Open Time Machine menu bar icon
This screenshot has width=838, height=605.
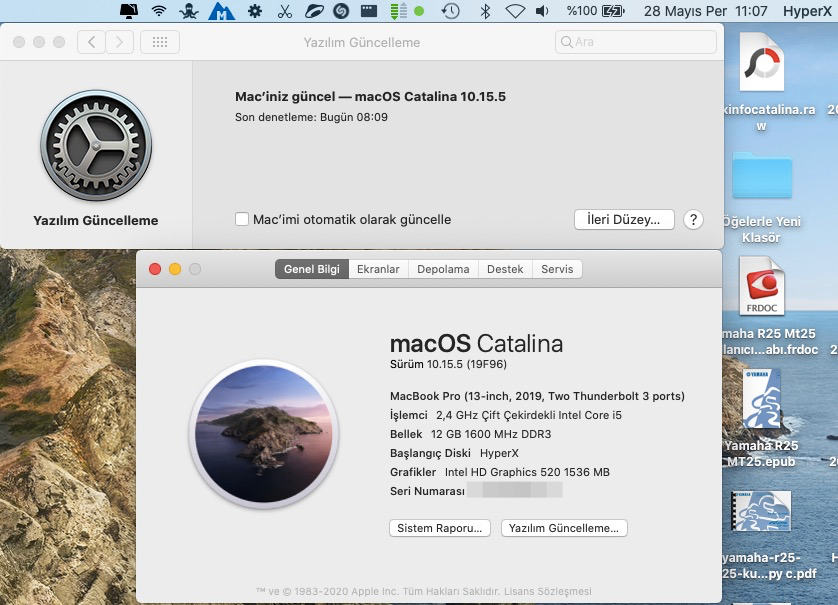click(451, 12)
